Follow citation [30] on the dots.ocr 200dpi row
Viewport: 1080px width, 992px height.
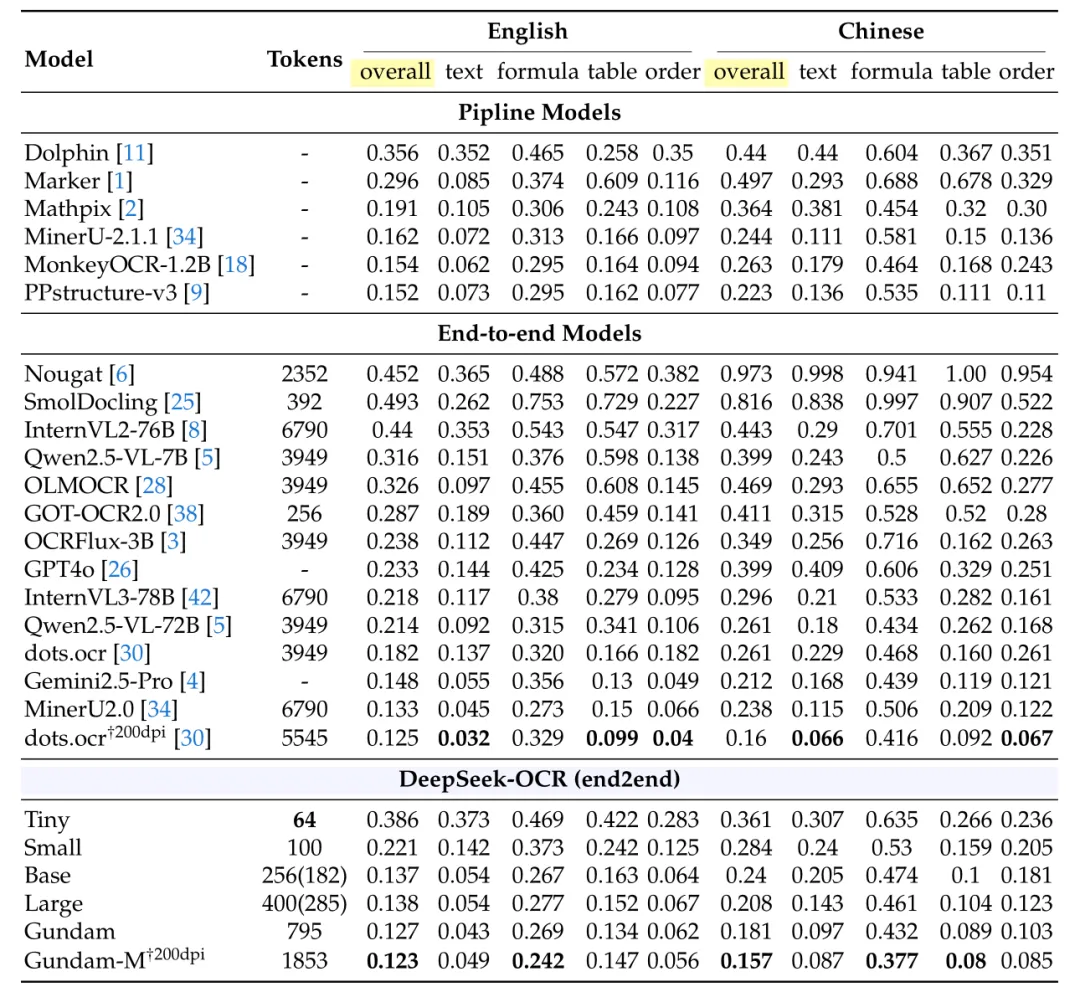click(192, 738)
